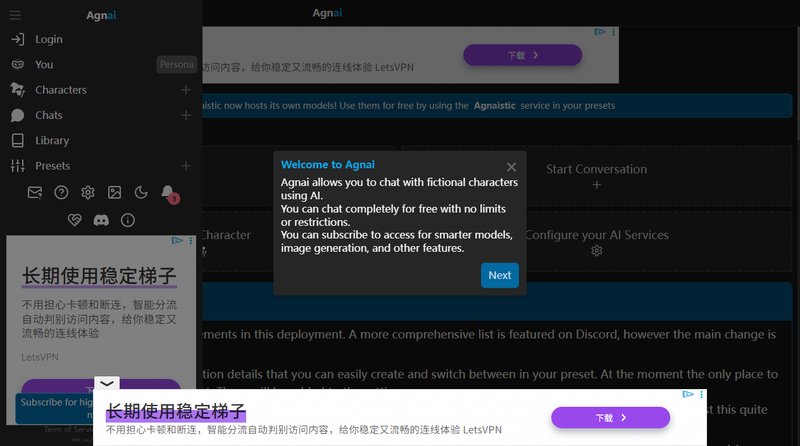Open the image gallery icon in sidebar

click(x=114, y=192)
